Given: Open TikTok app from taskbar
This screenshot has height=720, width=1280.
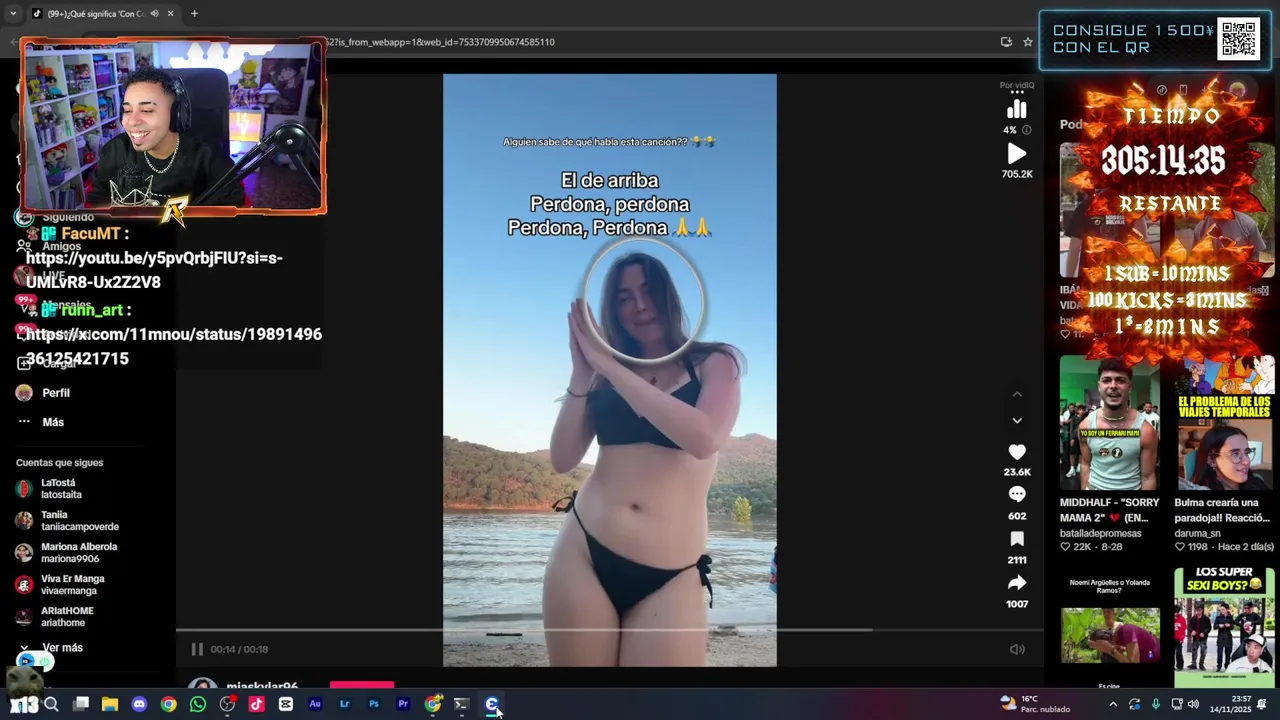Looking at the screenshot, I should tap(256, 704).
